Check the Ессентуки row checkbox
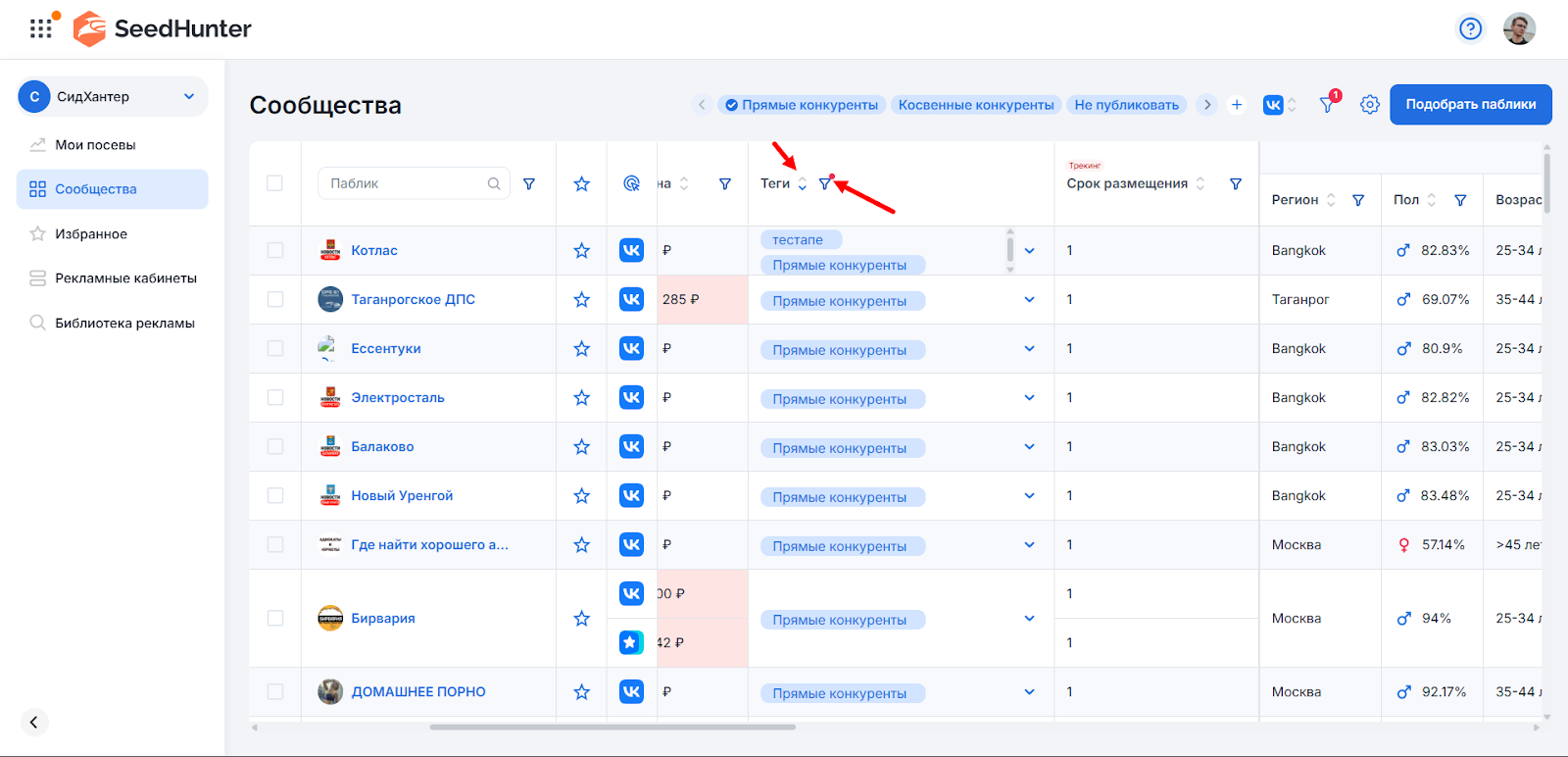 tap(275, 349)
